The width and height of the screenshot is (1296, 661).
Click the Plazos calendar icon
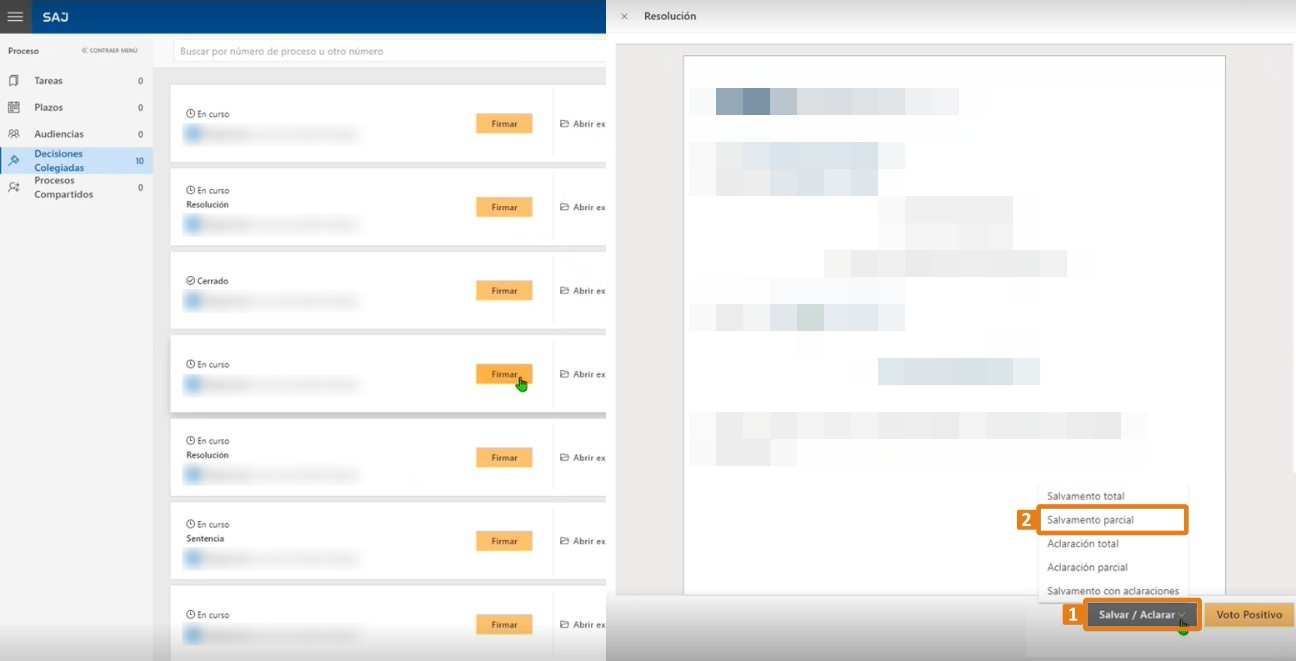pyautogui.click(x=14, y=107)
